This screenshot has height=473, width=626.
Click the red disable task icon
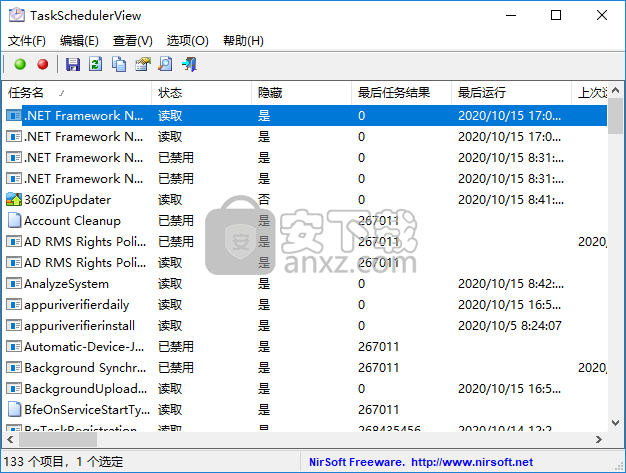43,64
